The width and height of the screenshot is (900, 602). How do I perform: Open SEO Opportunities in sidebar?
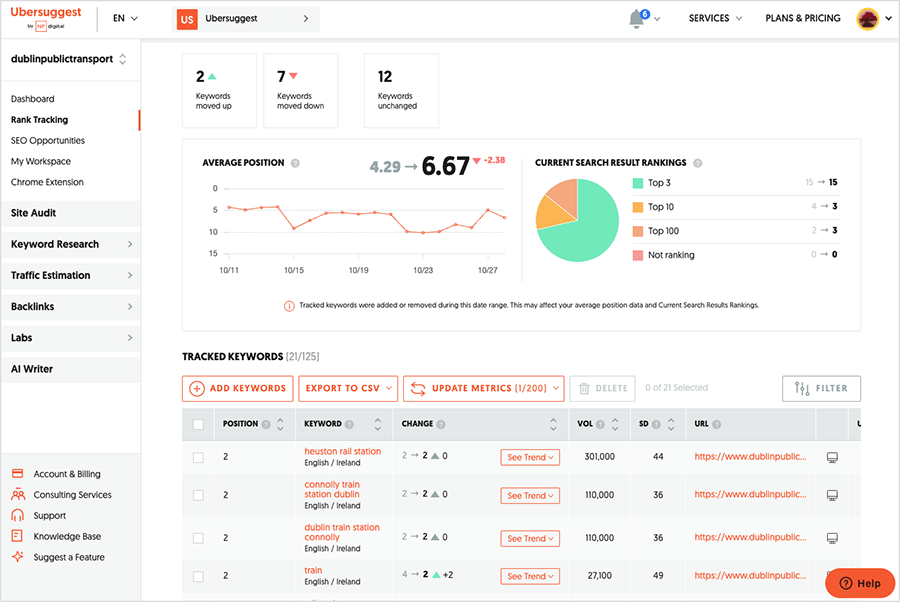tap(48, 141)
